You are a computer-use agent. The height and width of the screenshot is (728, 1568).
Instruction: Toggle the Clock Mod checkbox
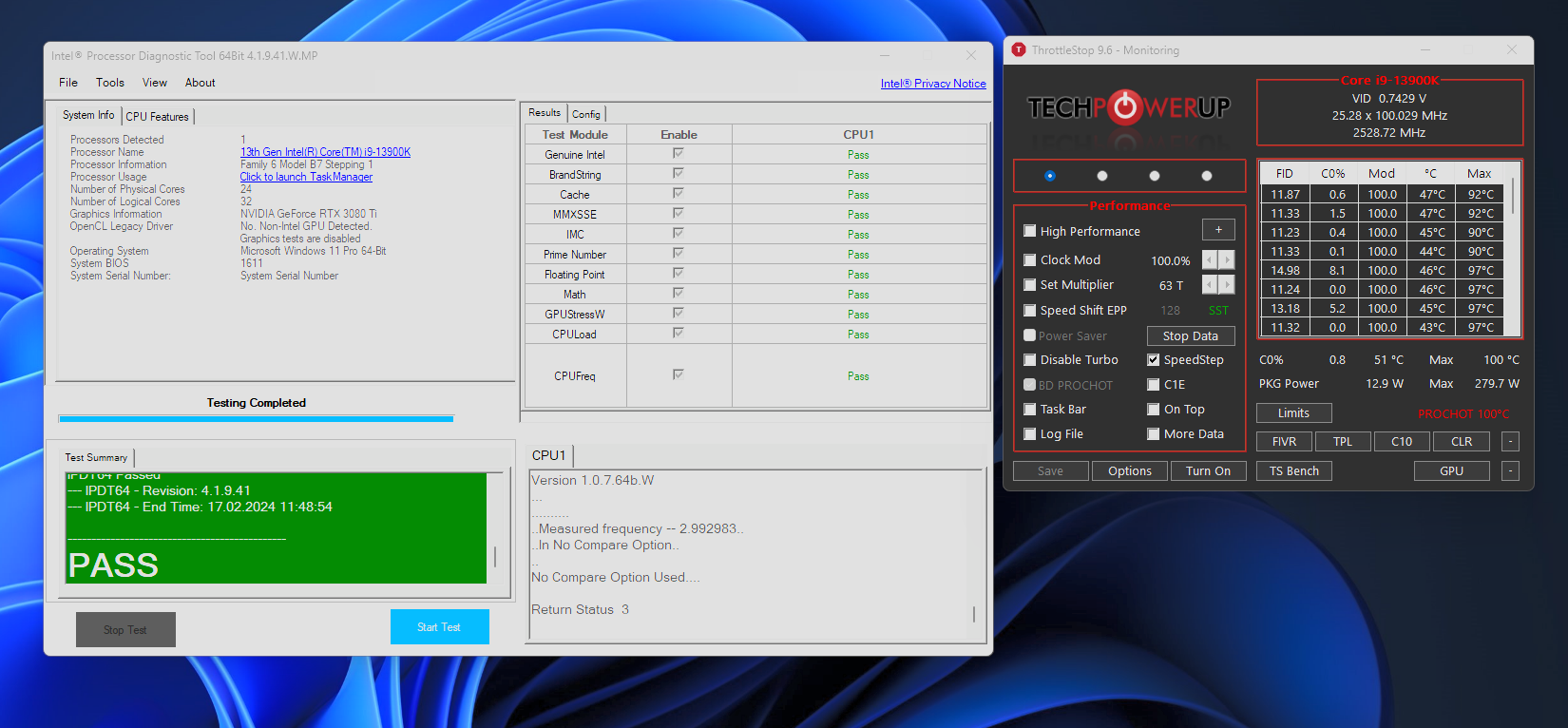click(x=1029, y=259)
